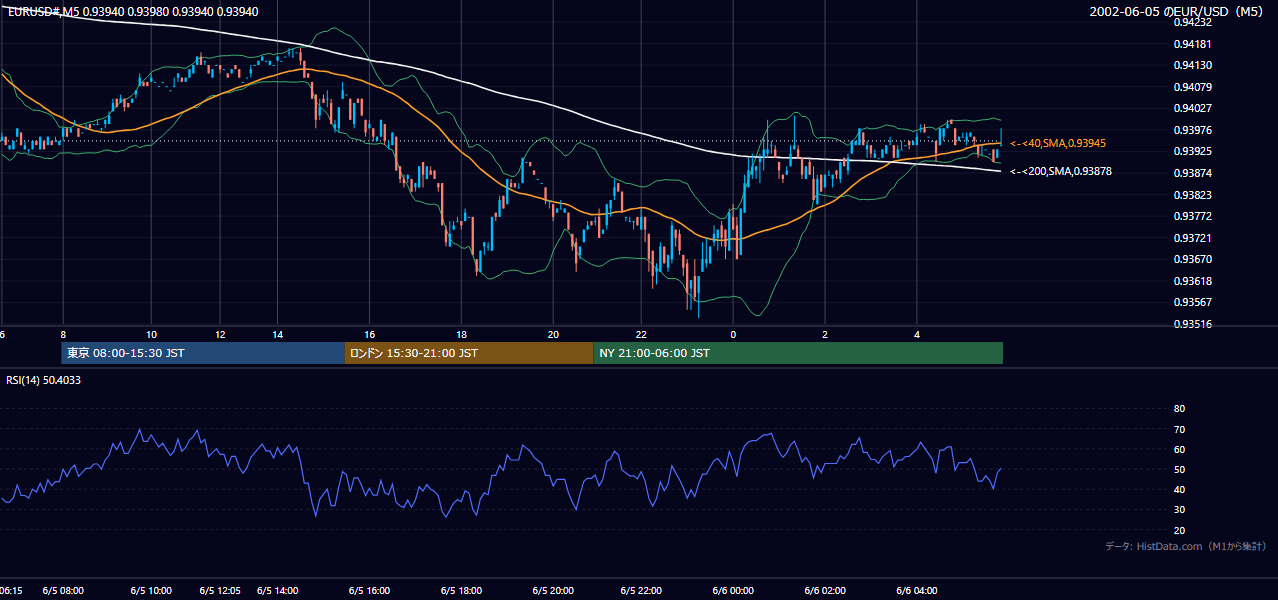This screenshot has height=600, width=1278.
Task: Click the 0.94130 price axis label
Action: click(x=1193, y=65)
